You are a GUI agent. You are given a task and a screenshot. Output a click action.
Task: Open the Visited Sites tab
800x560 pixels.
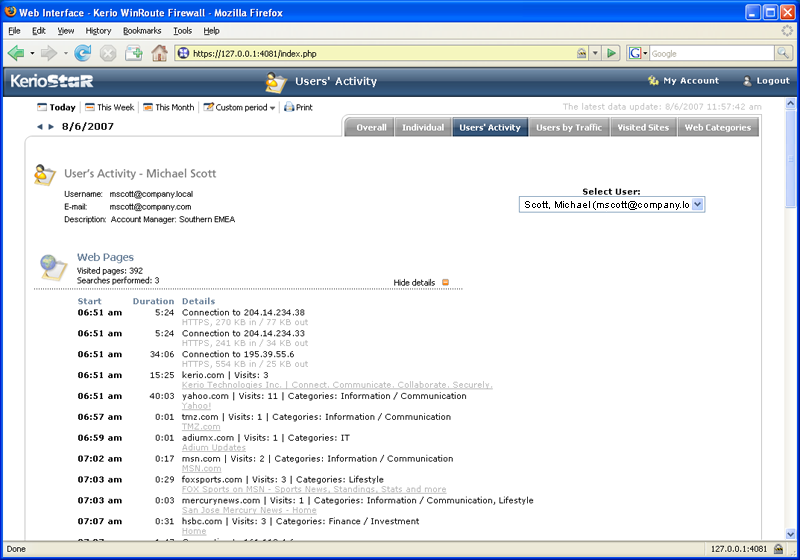[643, 128]
